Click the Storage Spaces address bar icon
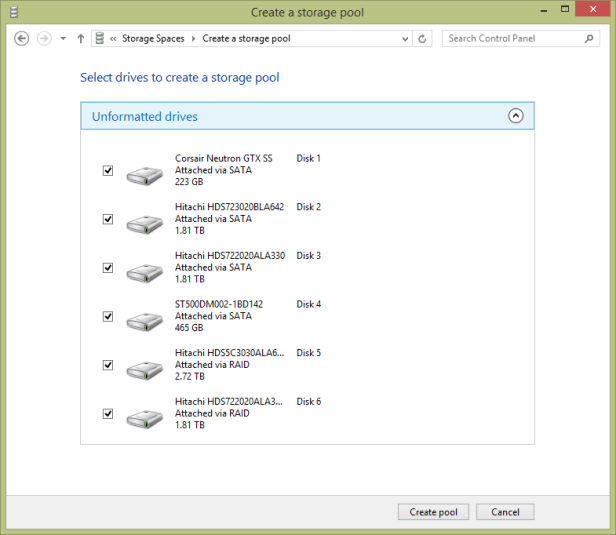Screen dimensions: 616x535 (x=99, y=39)
